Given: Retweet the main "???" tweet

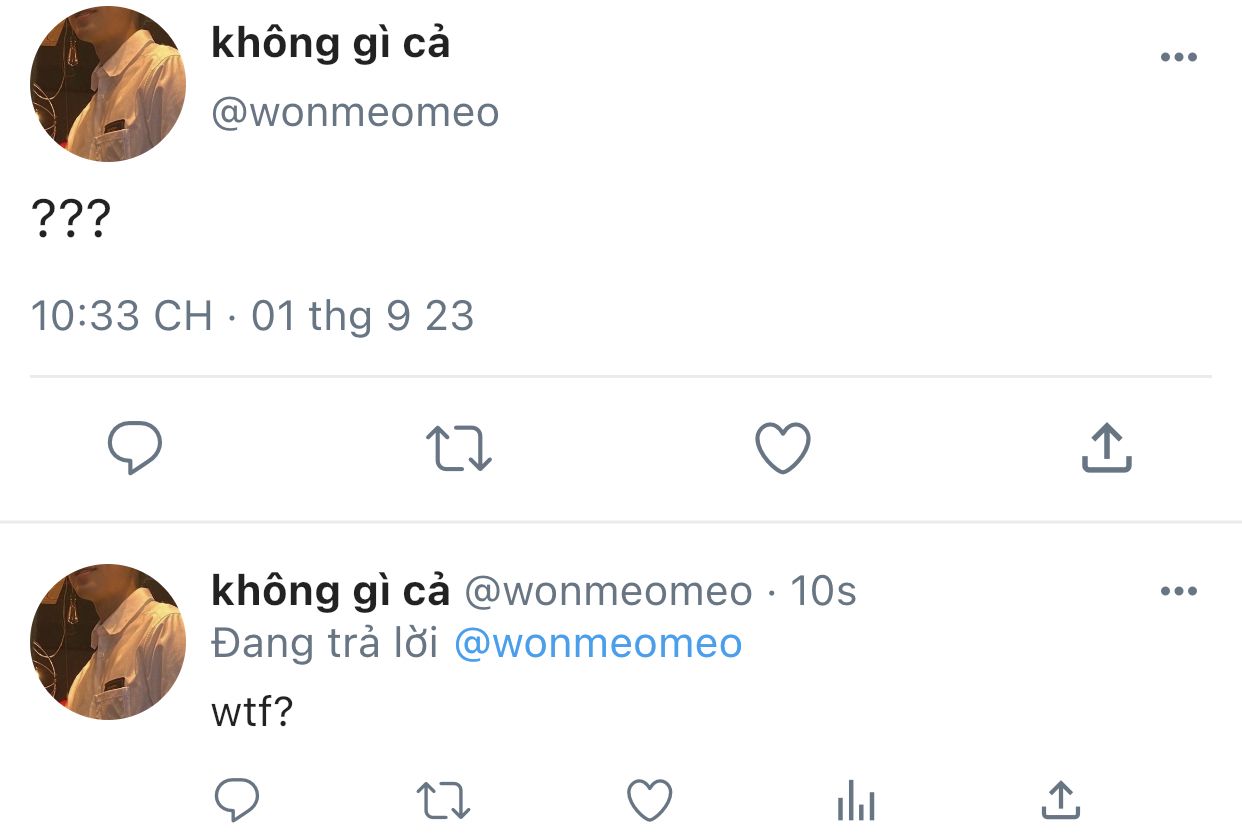Looking at the screenshot, I should pos(459,449).
